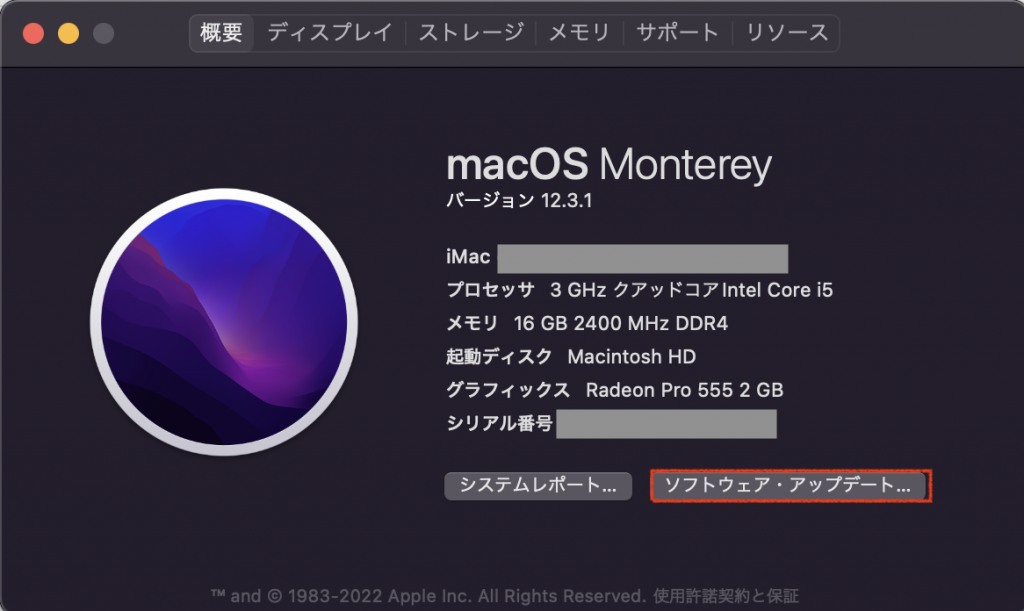Open システムレポート with its button
Image resolution: width=1024 pixels, height=611 pixels.
coord(537,486)
